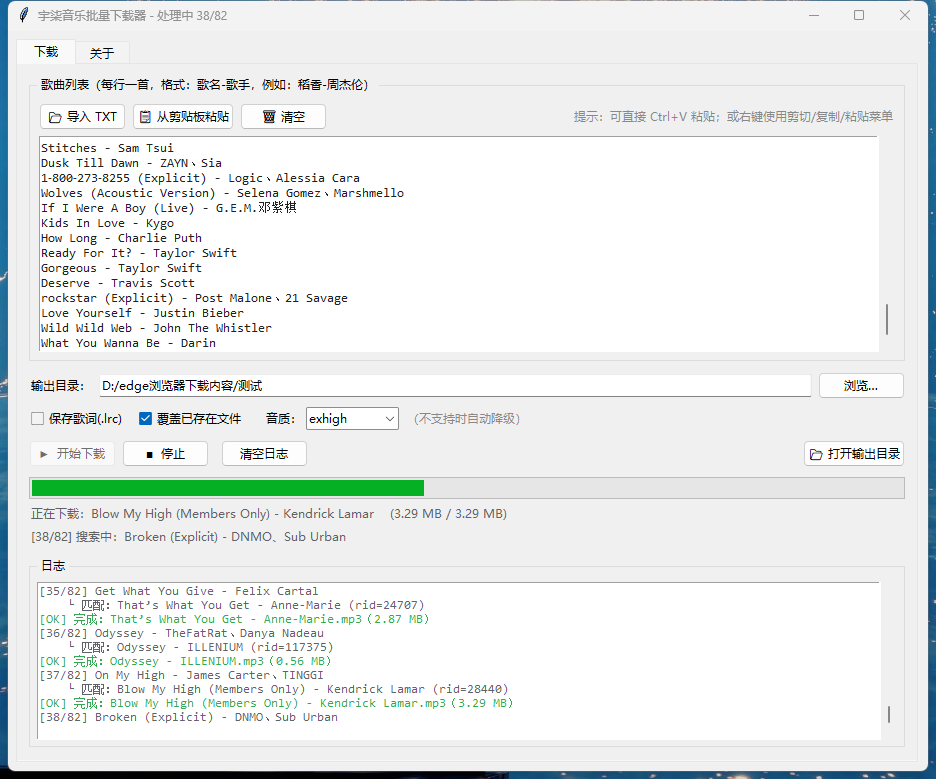Image resolution: width=936 pixels, height=779 pixels.
Task: Click the trash icon on the clear list button
Action: pyautogui.click(x=269, y=117)
